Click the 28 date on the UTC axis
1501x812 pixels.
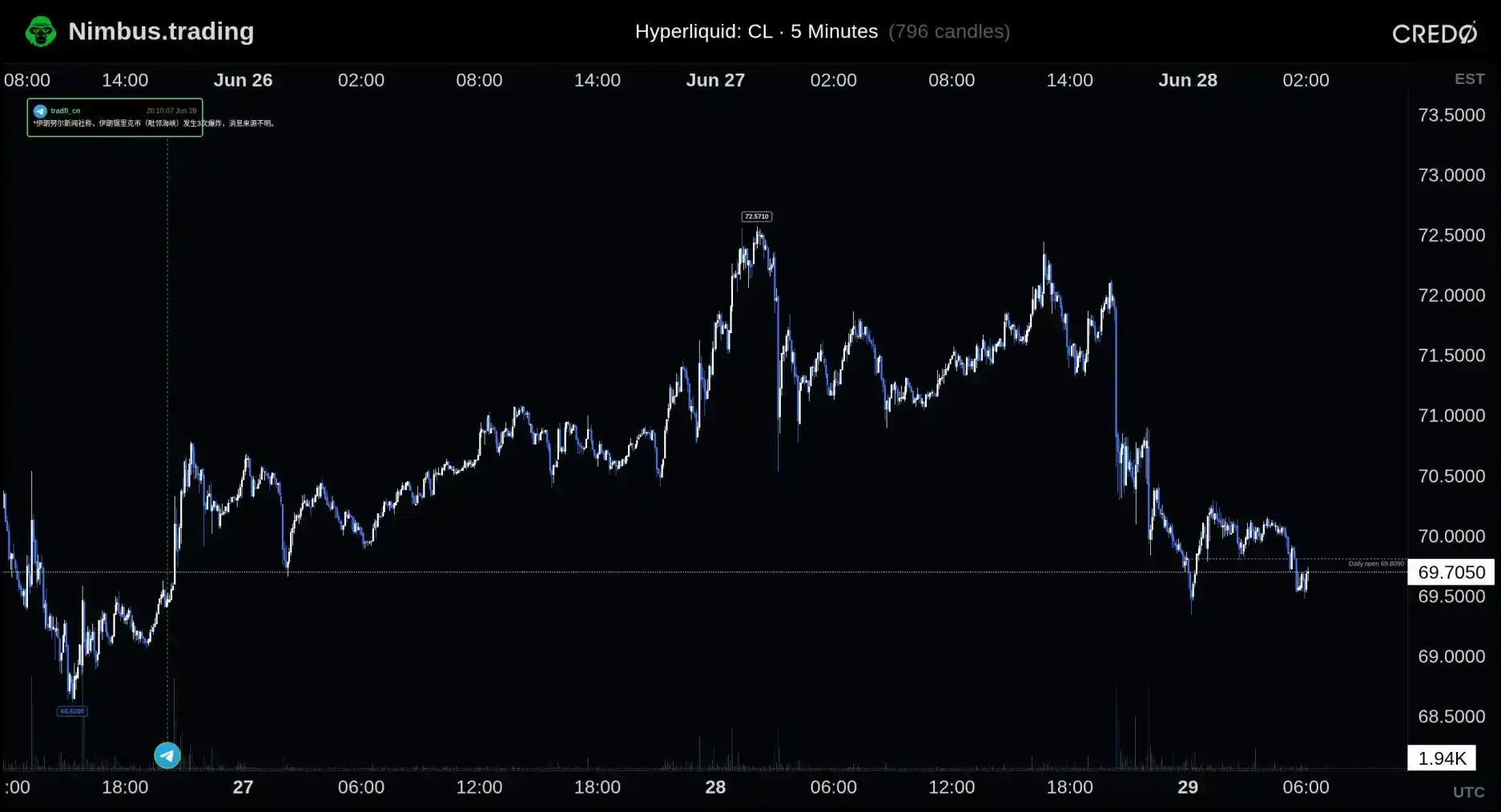coord(715,787)
